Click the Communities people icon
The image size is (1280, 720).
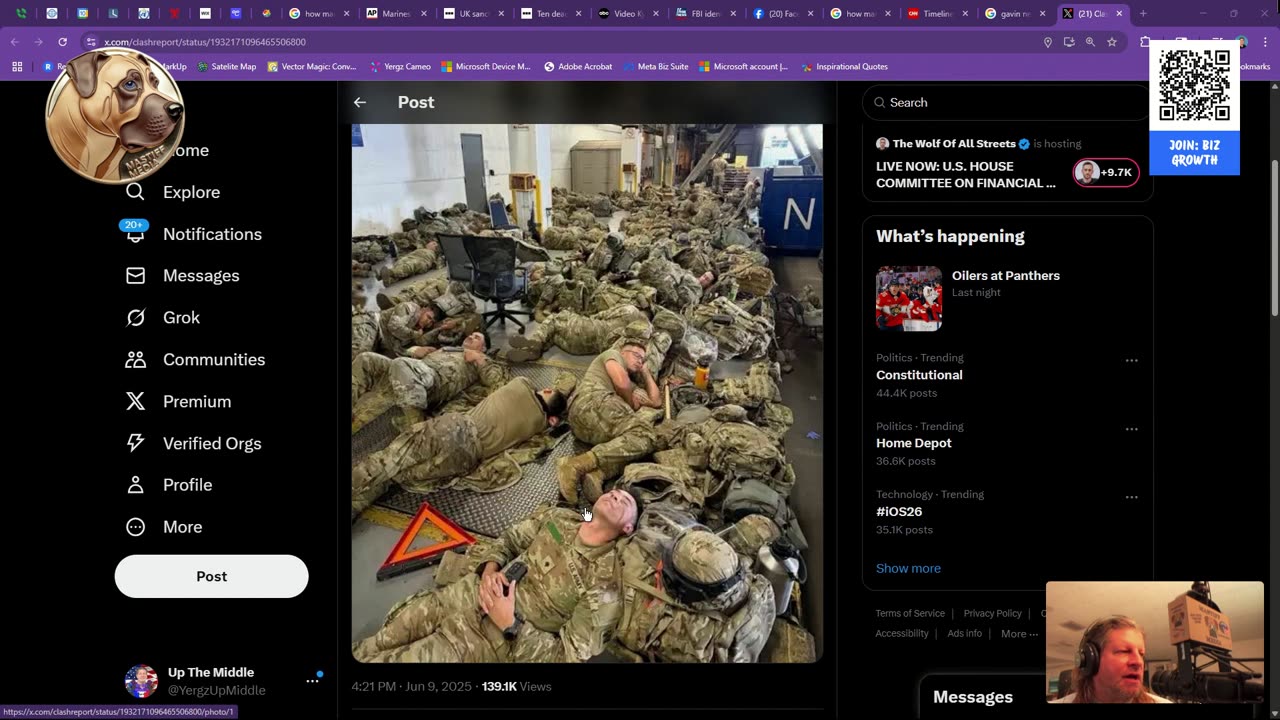coord(136,360)
